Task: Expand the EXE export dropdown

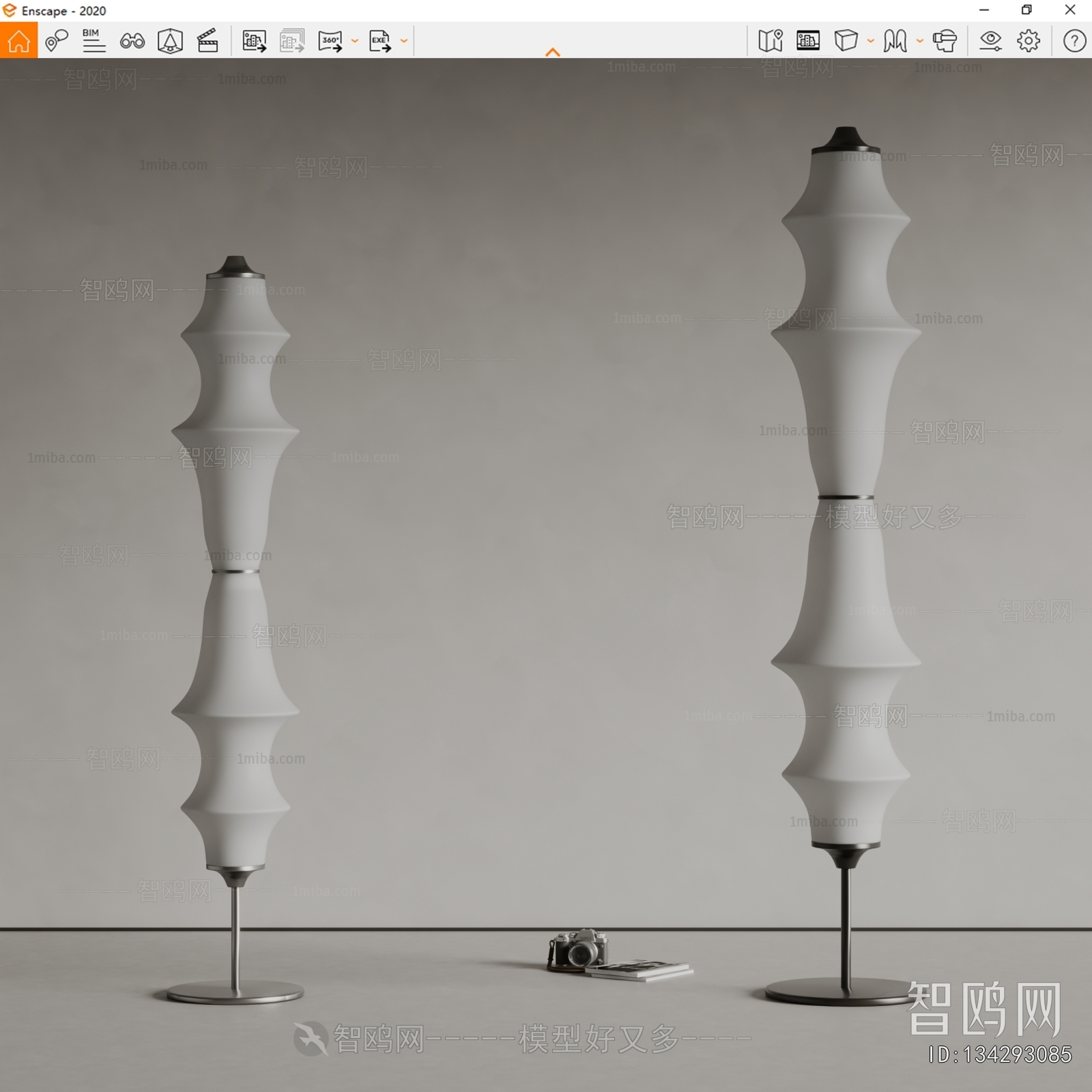Action: click(404, 41)
